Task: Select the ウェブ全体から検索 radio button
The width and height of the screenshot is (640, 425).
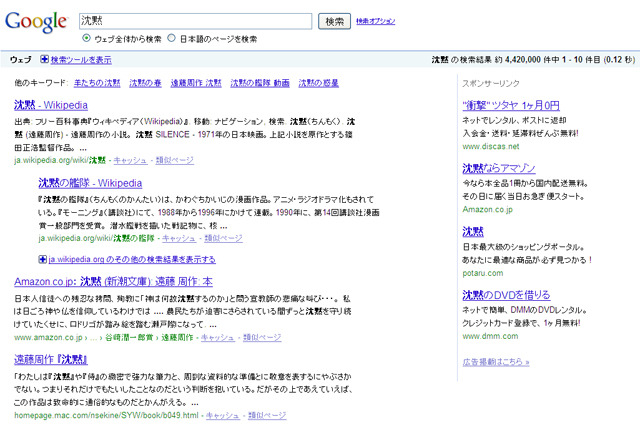Action: click(86, 38)
